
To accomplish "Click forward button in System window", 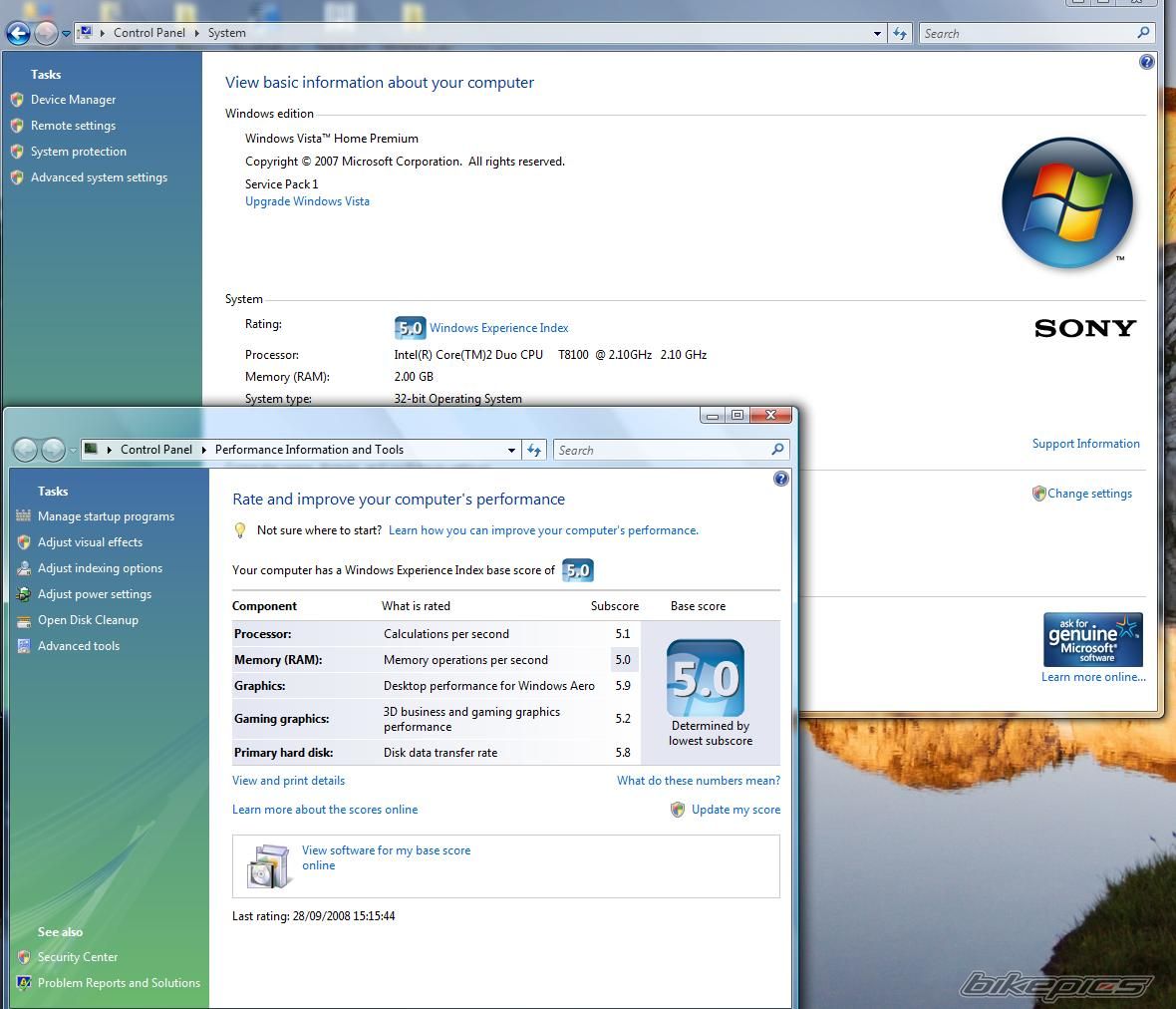I will pyautogui.click(x=46, y=33).
